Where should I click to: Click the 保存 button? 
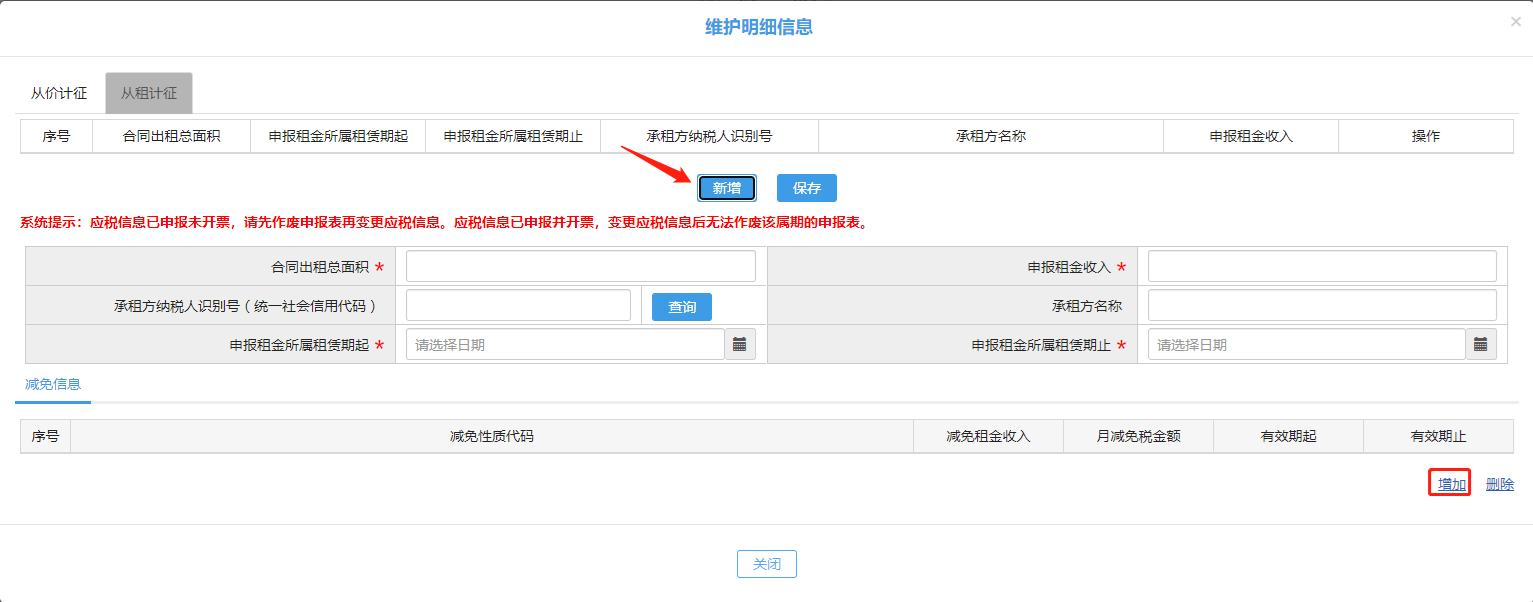(x=807, y=188)
